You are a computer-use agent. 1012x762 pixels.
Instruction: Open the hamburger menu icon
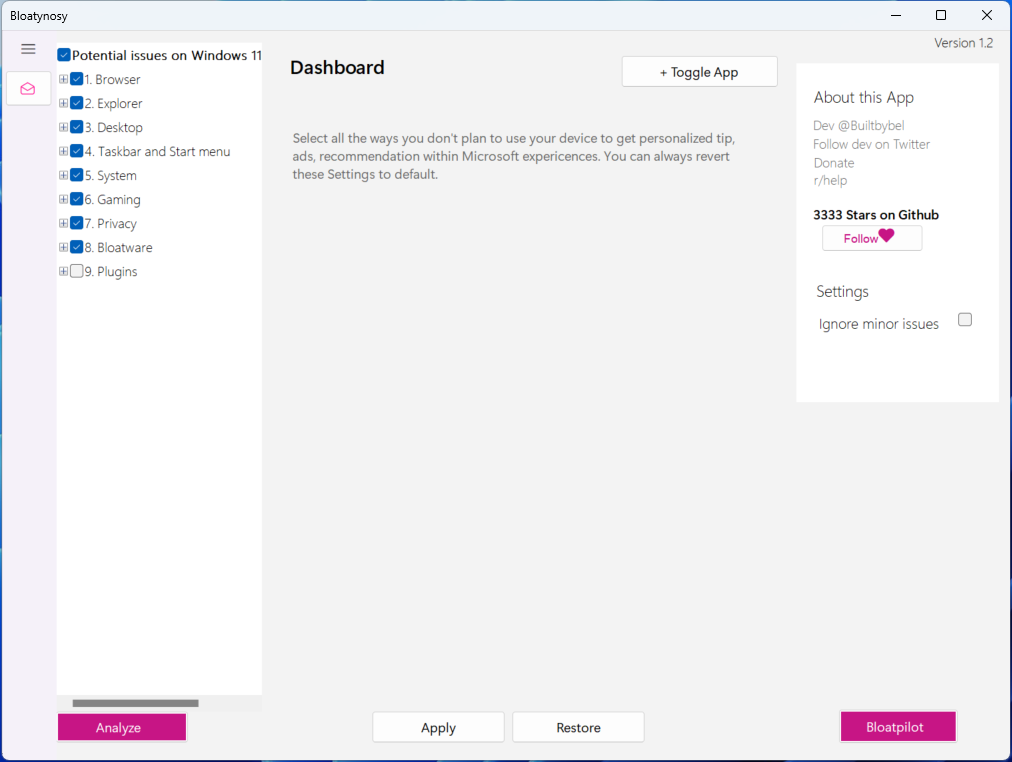point(28,48)
